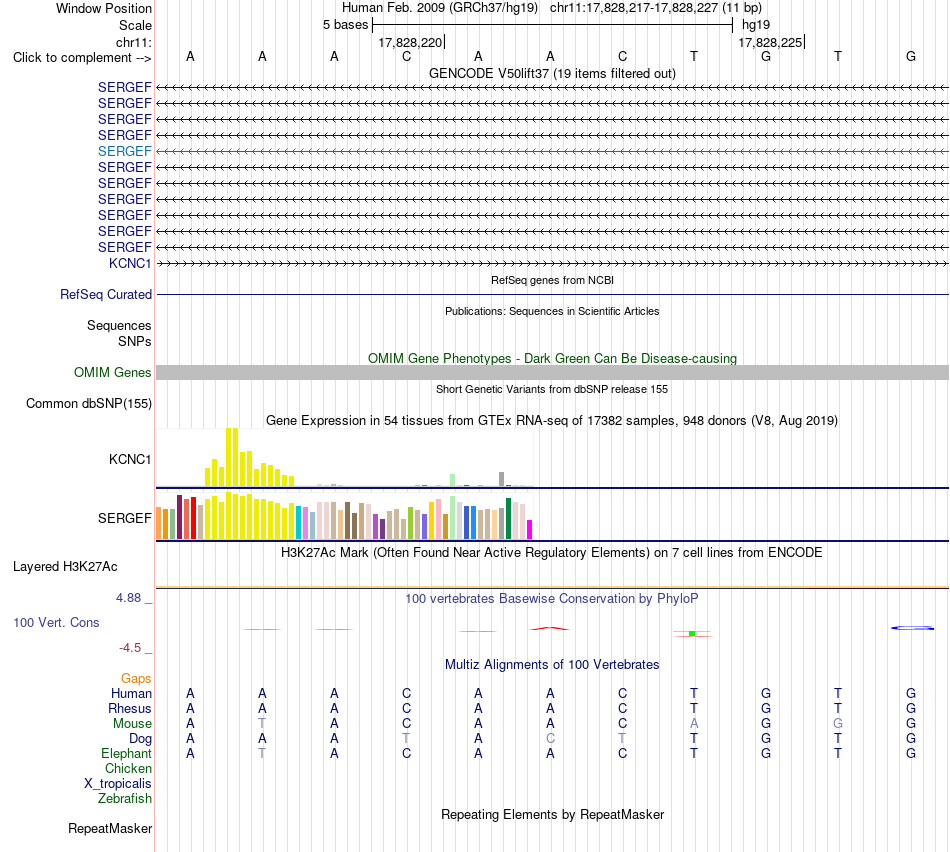Click the 17,828,225 position marker
The width and height of the screenshot is (950, 852).
point(770,42)
